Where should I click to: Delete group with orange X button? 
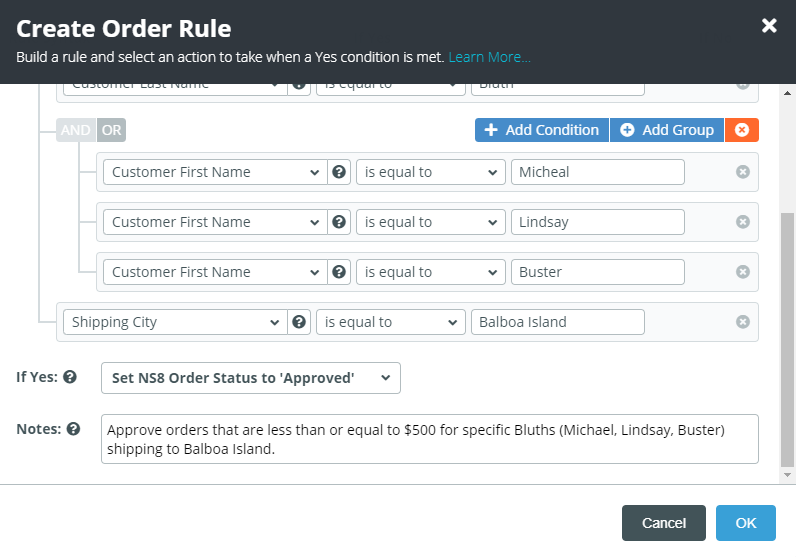point(742,130)
